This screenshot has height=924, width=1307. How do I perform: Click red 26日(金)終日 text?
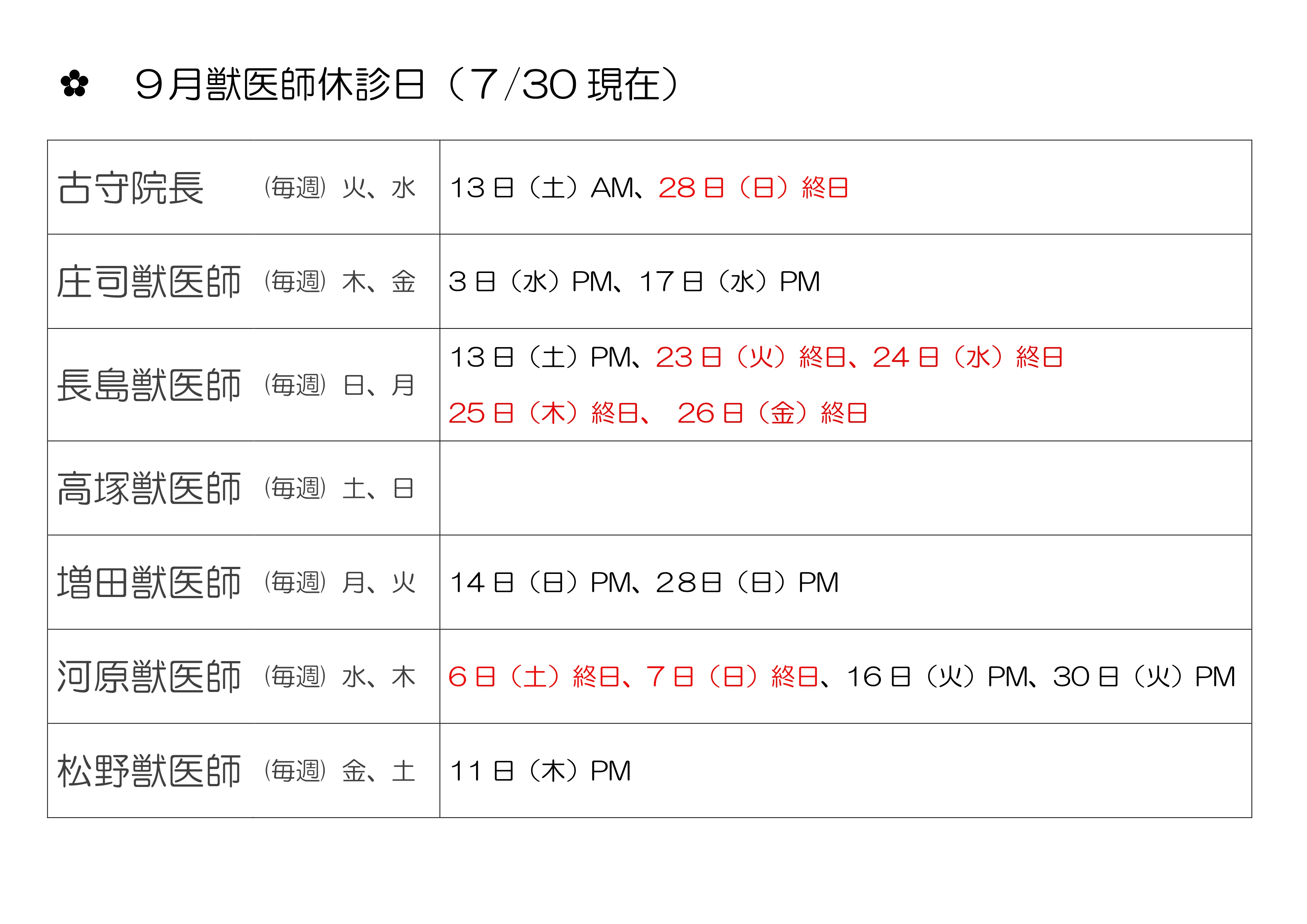tap(773, 413)
